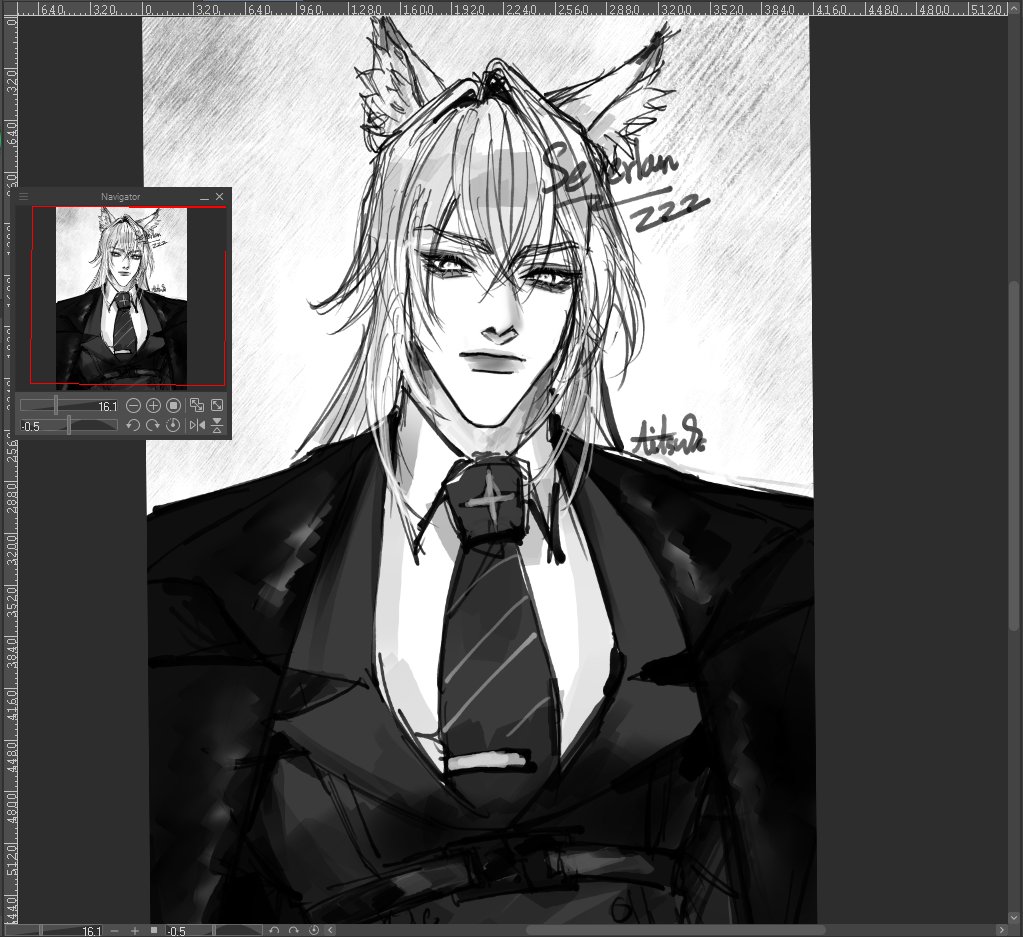Click status bar rotation field showing -0.5
Viewport: 1023px width, 937px height.
coord(213,930)
